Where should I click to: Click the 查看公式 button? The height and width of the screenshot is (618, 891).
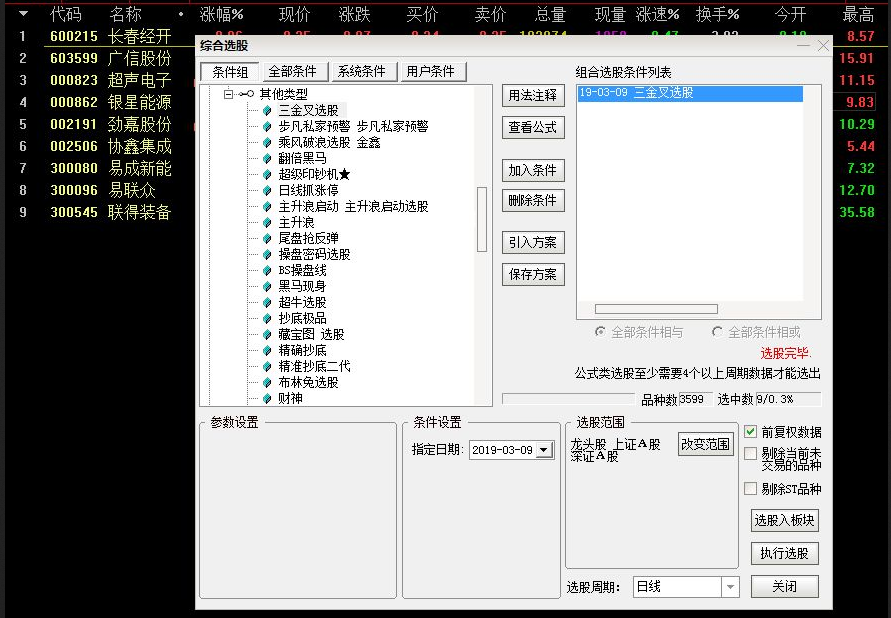click(533, 127)
